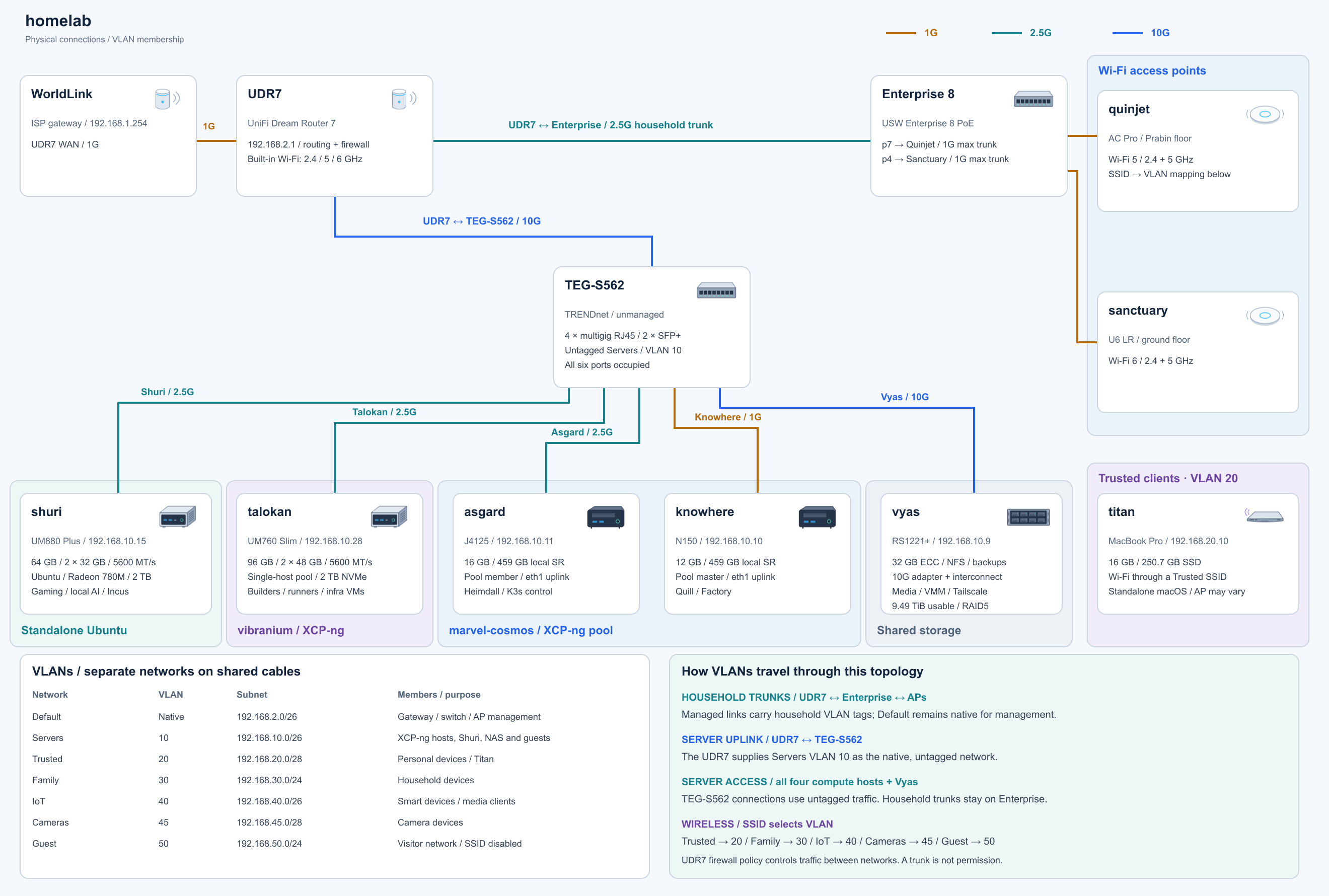Click the 'Knowhere / 1G' link label
This screenshot has width=1329, height=896.
coord(728,417)
